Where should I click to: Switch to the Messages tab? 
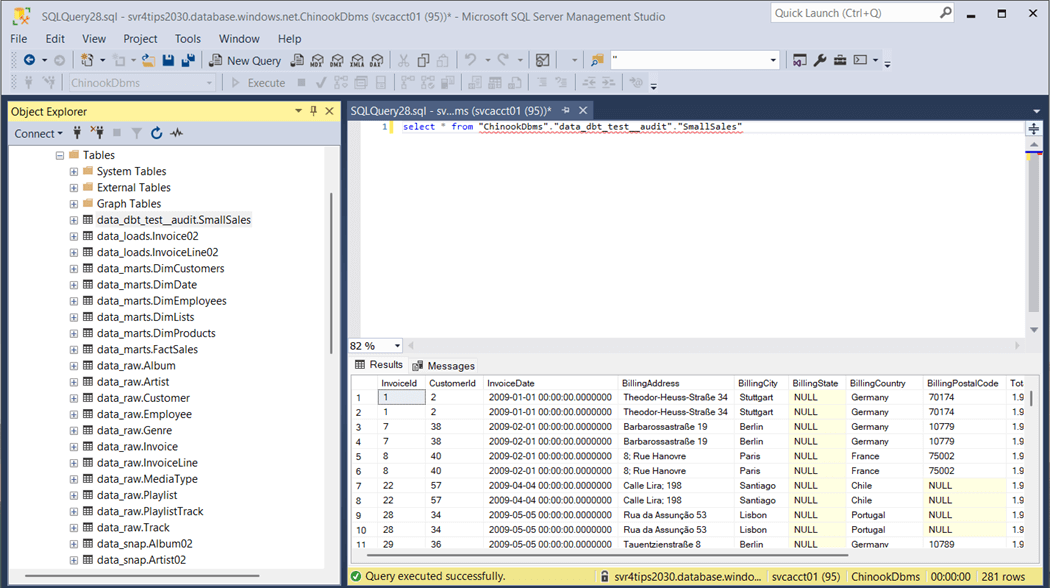click(444, 366)
